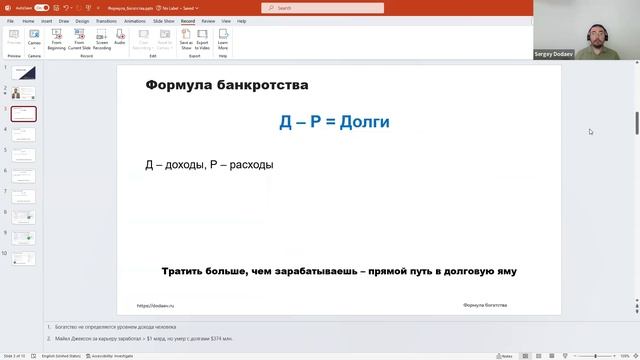640x360 pixels.
Task: Select slide 7 thumbnail
Action: [24, 197]
